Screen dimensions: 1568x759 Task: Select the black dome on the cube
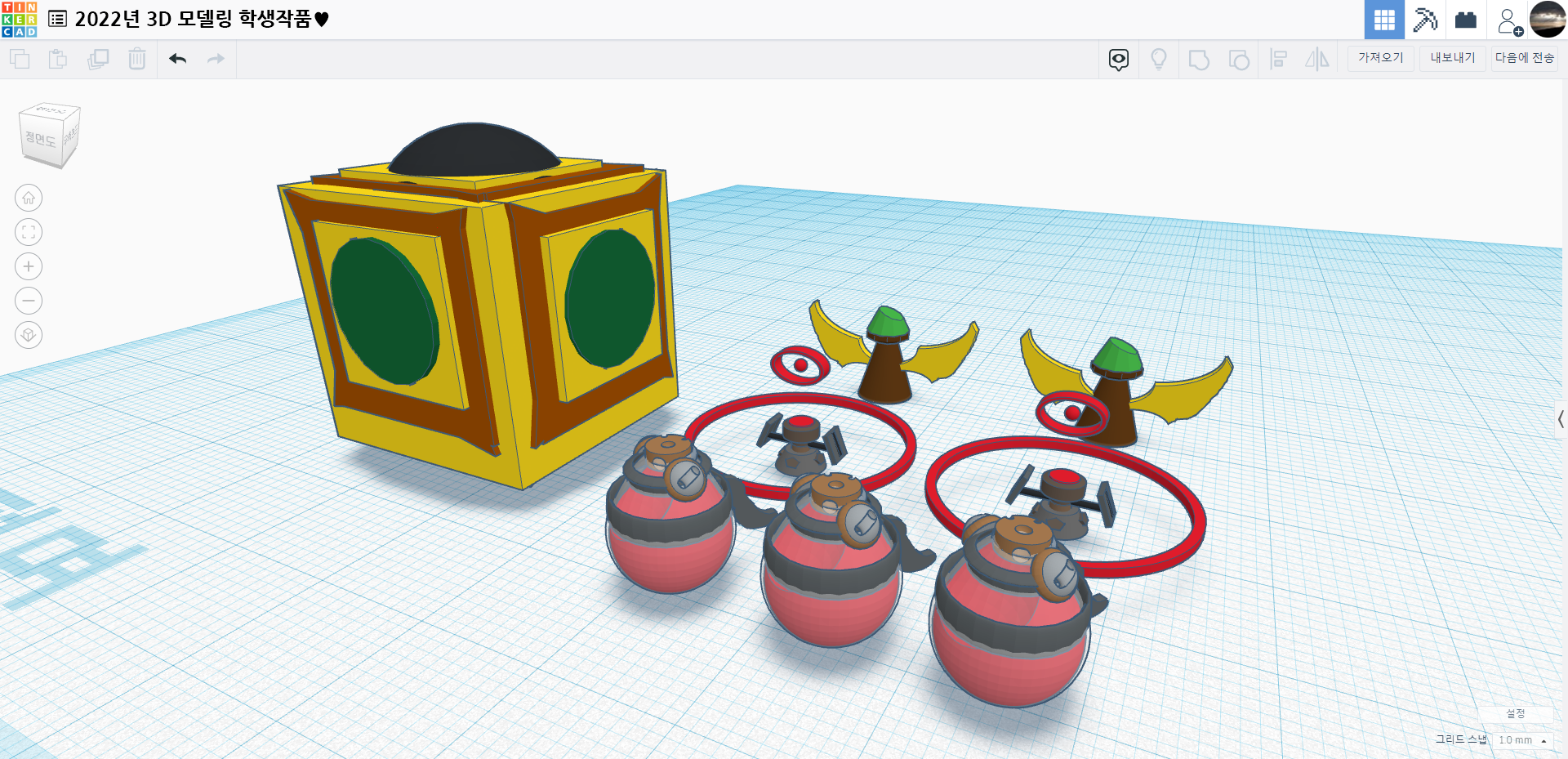tap(474, 150)
